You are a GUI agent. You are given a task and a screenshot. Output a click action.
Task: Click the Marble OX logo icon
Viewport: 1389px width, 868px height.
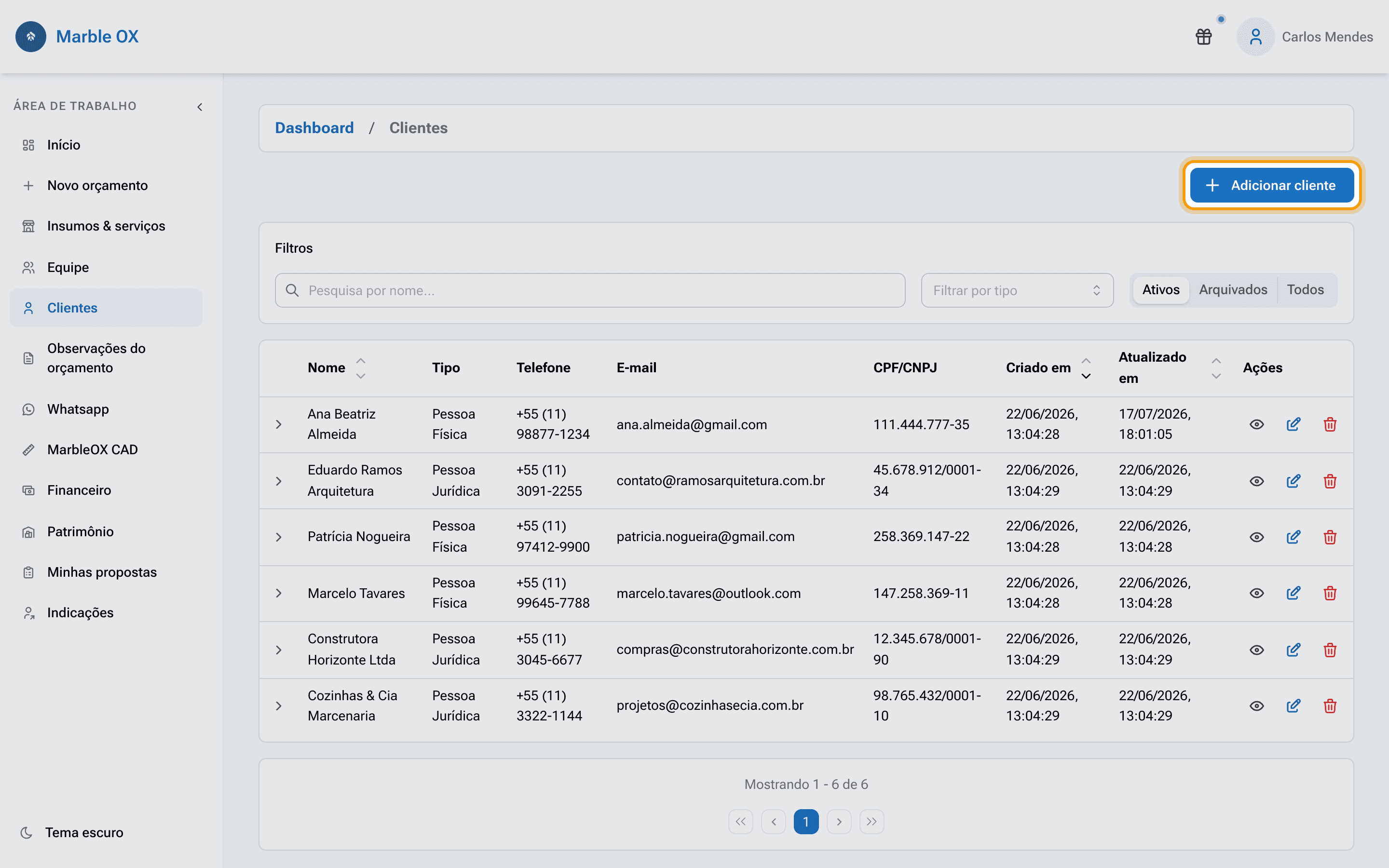point(31,37)
